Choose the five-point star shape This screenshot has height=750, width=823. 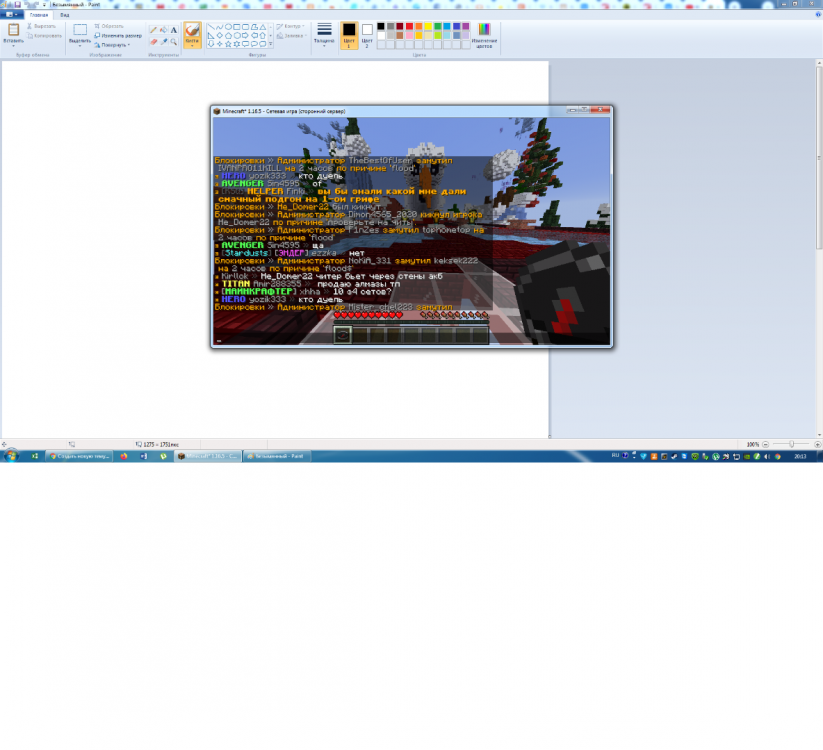coord(228,44)
